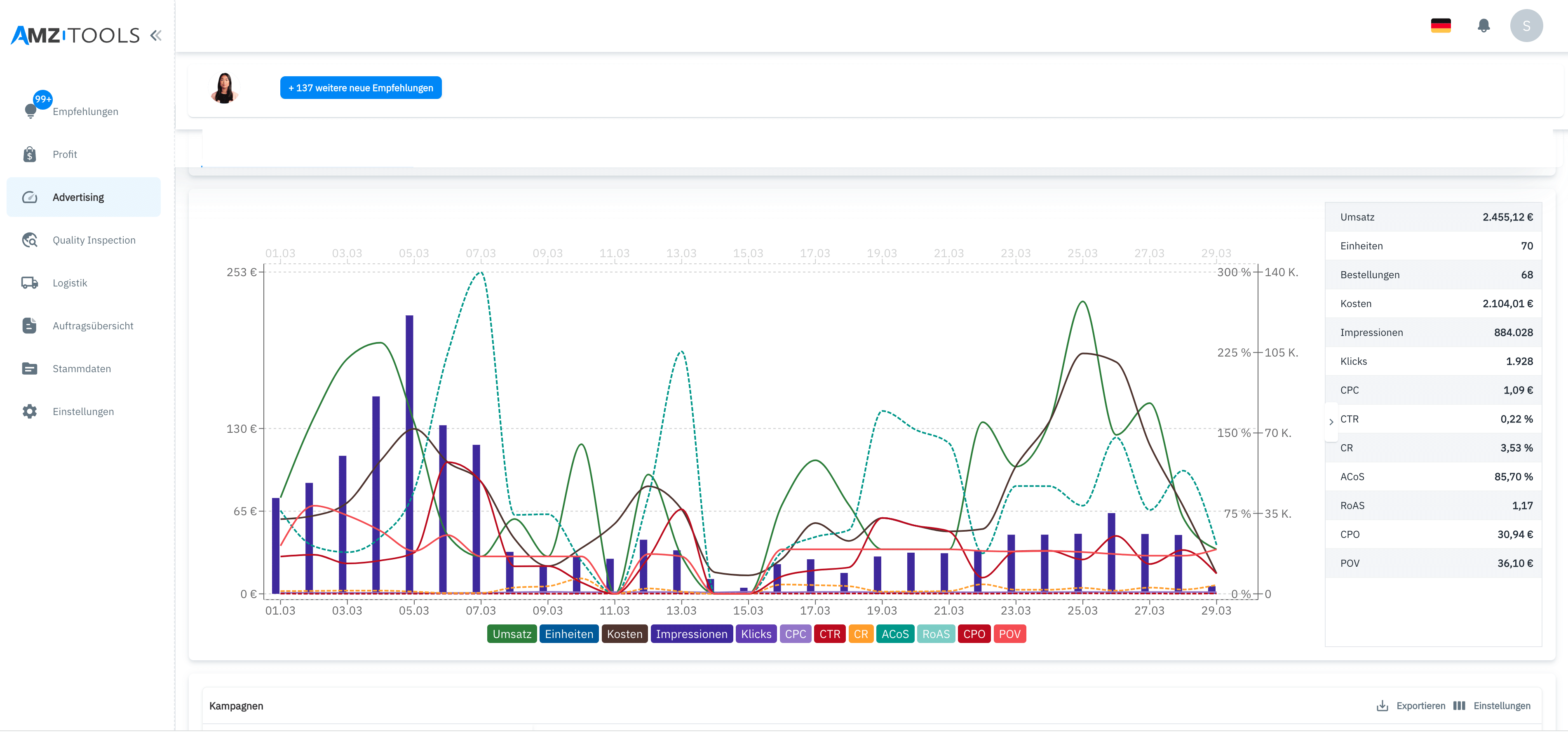
Task: Open the notifications bell
Action: click(x=1483, y=26)
